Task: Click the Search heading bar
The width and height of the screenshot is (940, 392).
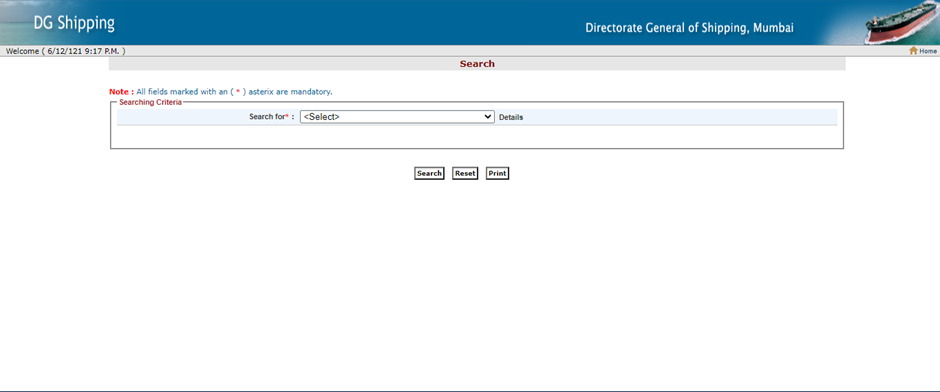Action: click(477, 64)
